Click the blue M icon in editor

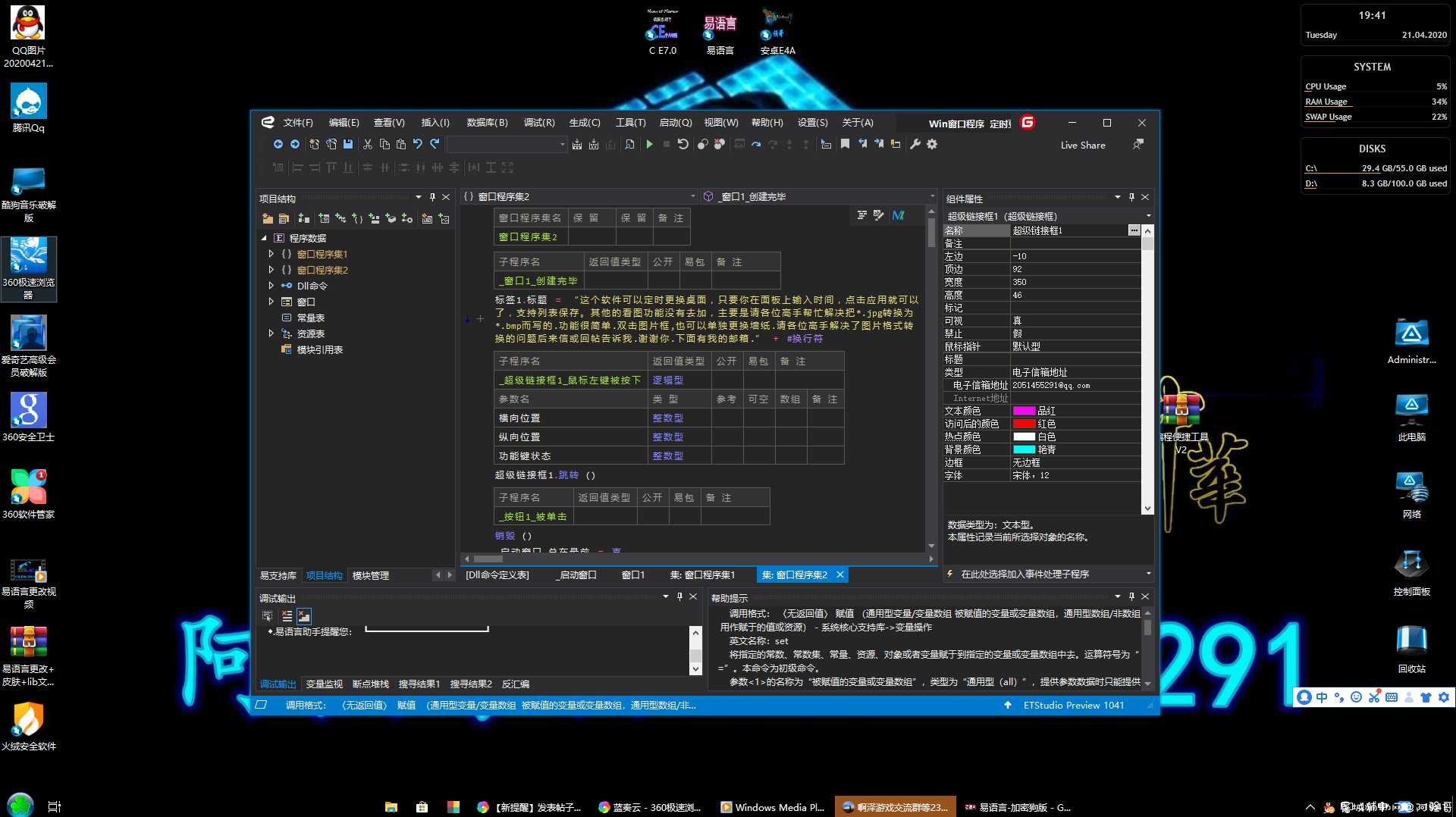pos(898,216)
